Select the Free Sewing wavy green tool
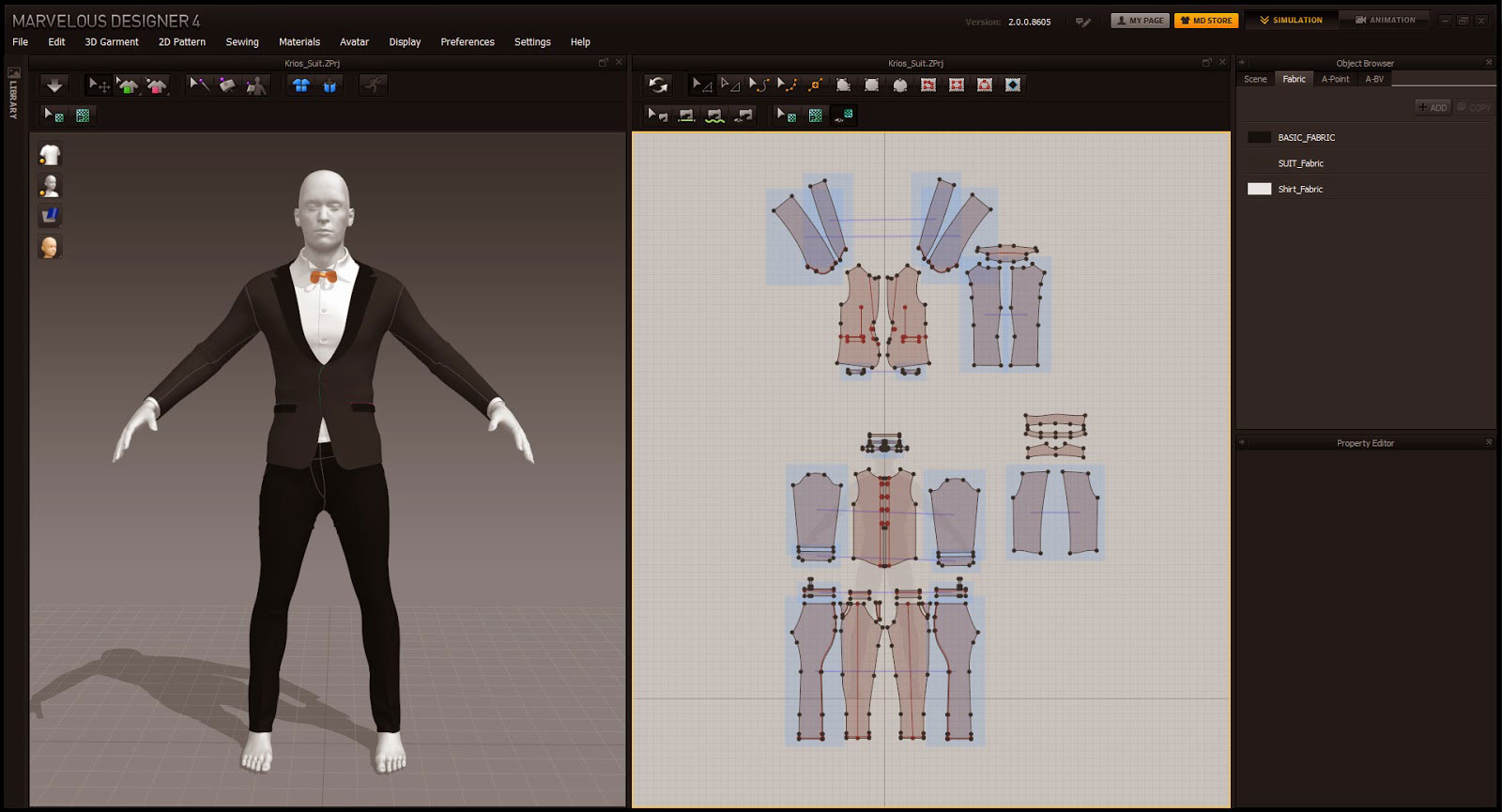This screenshot has height=812, width=1502. tap(714, 115)
